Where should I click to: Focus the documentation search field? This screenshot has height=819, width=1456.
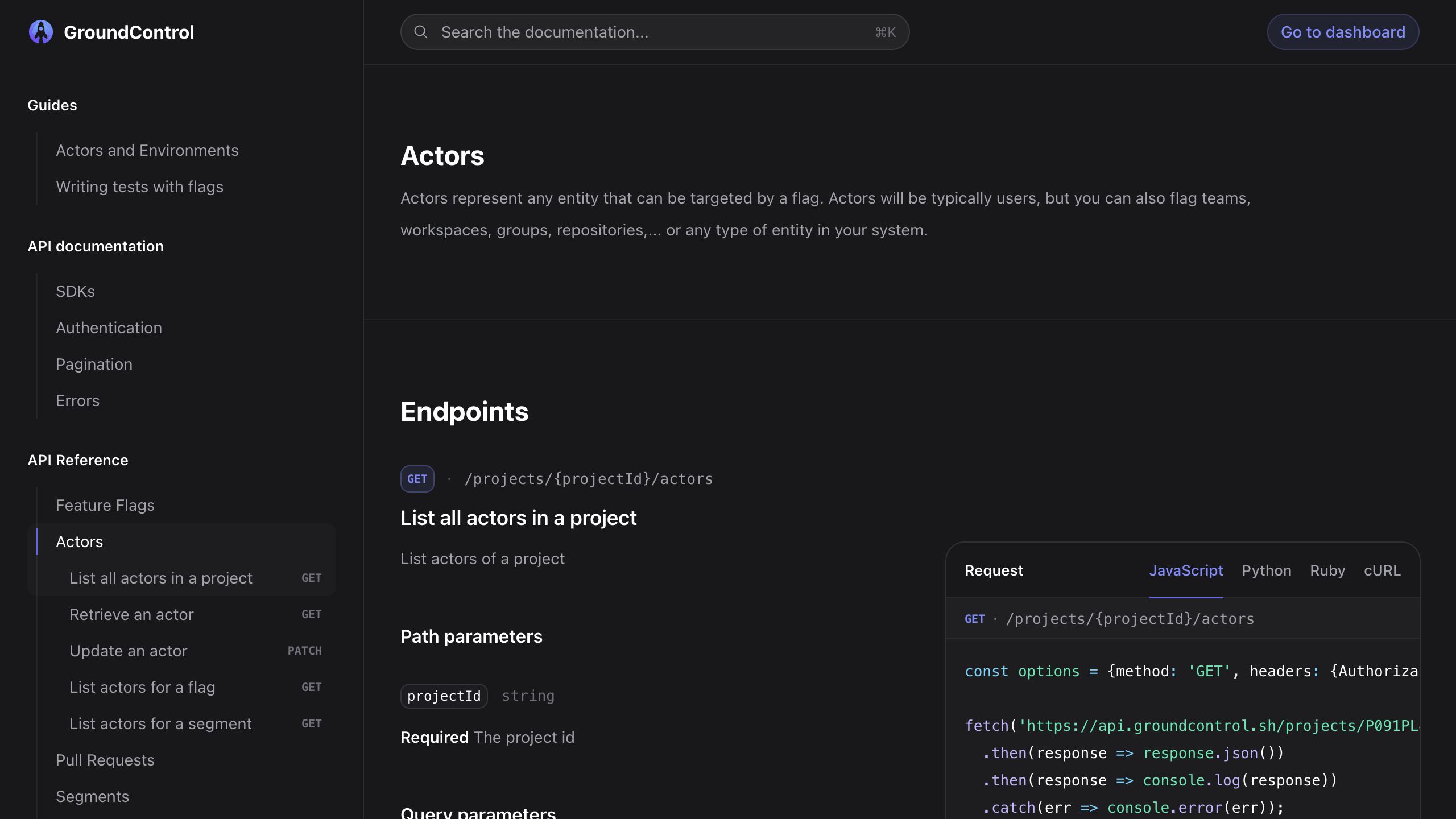tap(655, 32)
